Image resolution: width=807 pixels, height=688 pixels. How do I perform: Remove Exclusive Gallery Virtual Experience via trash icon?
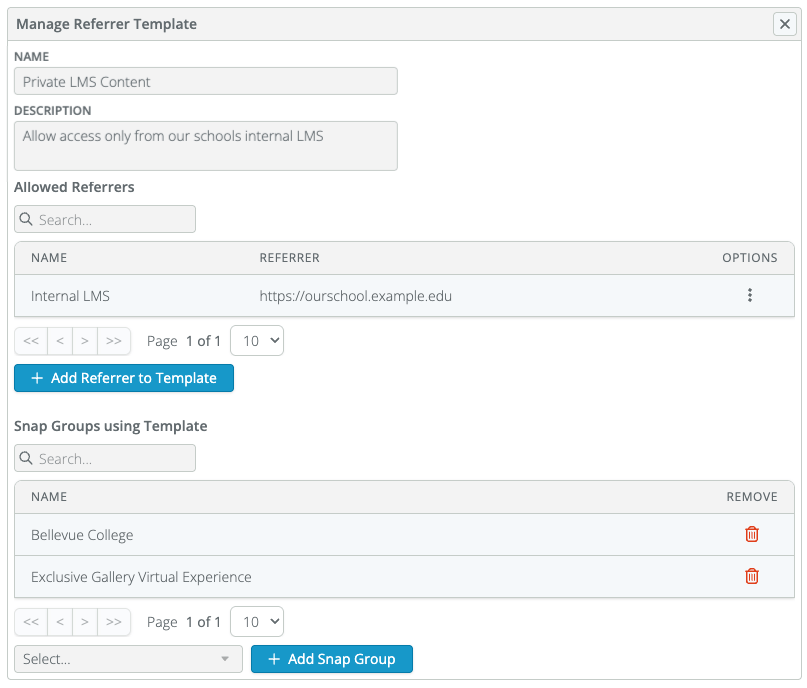752,577
